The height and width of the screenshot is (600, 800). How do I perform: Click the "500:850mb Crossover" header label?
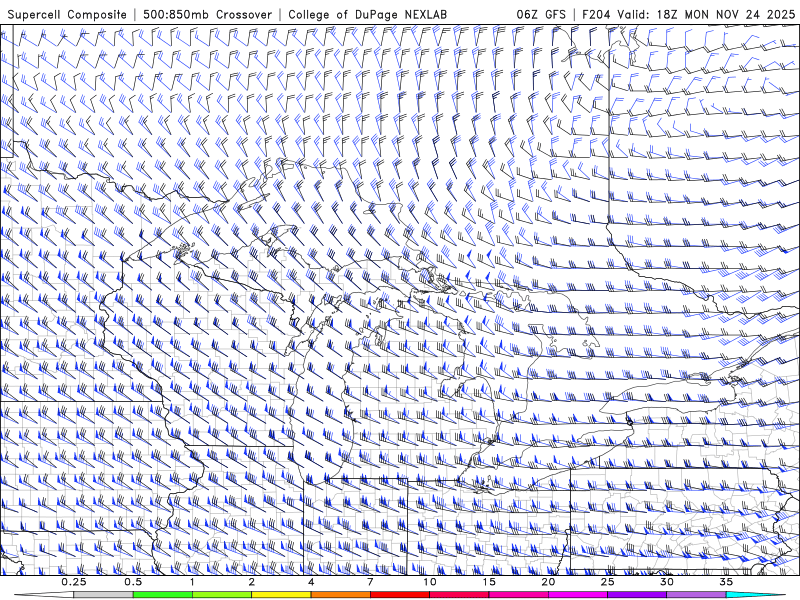(x=208, y=14)
